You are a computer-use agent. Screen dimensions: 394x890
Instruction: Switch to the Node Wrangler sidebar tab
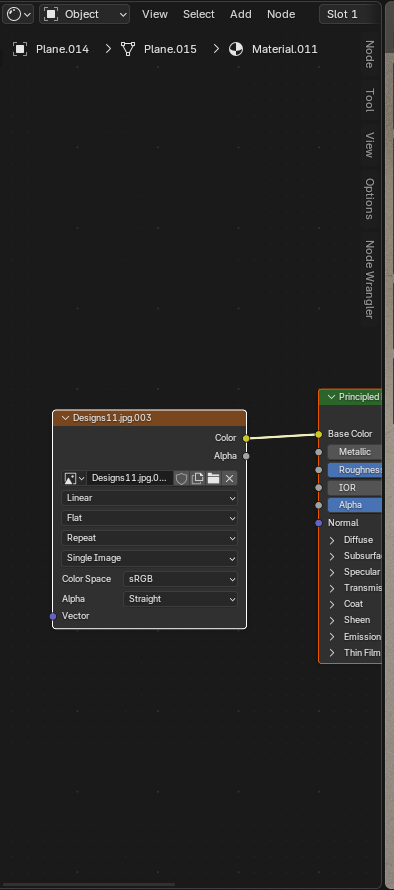point(370,279)
